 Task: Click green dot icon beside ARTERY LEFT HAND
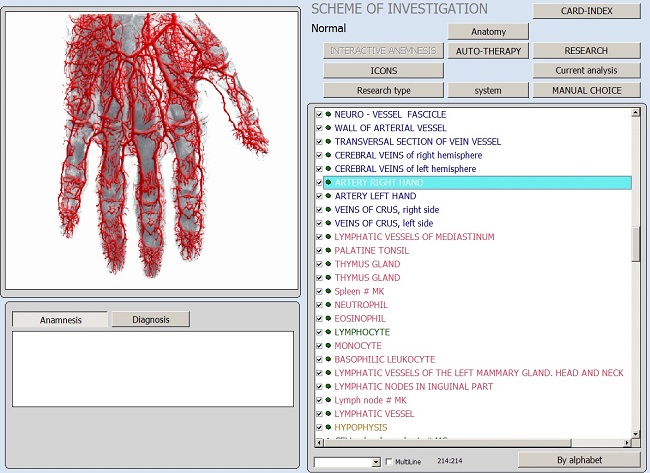coord(328,196)
